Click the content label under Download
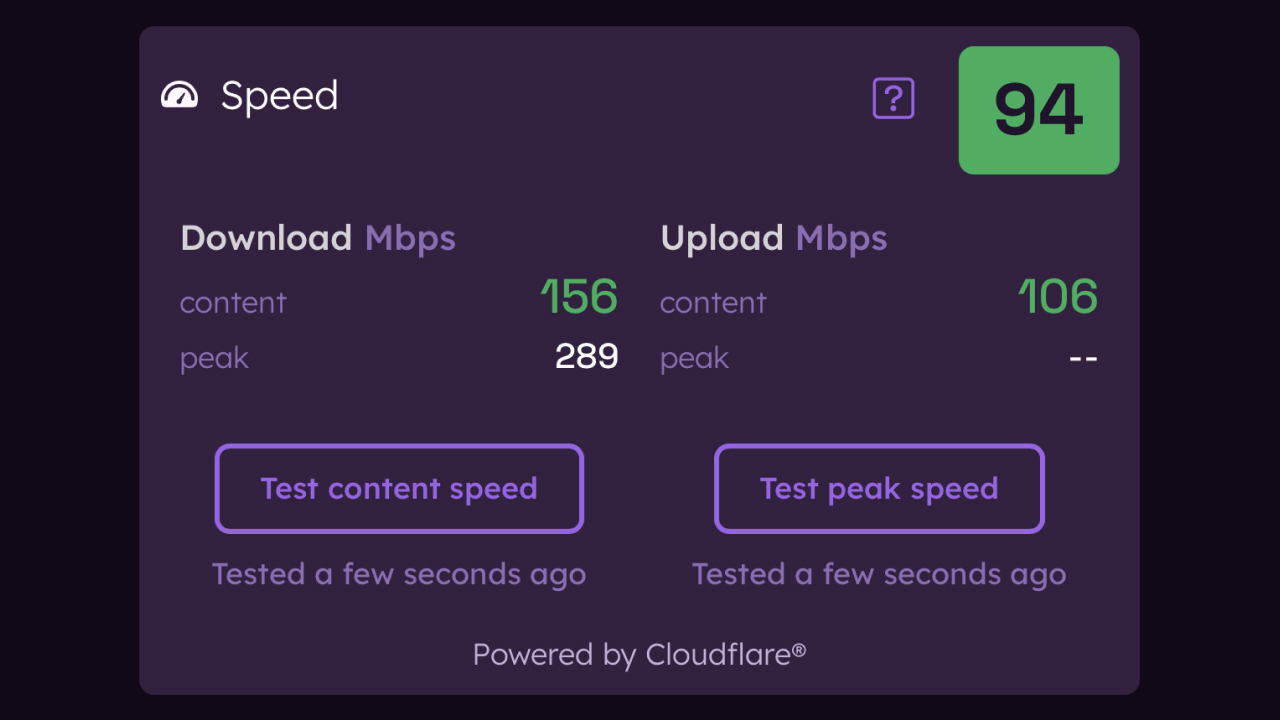 (233, 302)
